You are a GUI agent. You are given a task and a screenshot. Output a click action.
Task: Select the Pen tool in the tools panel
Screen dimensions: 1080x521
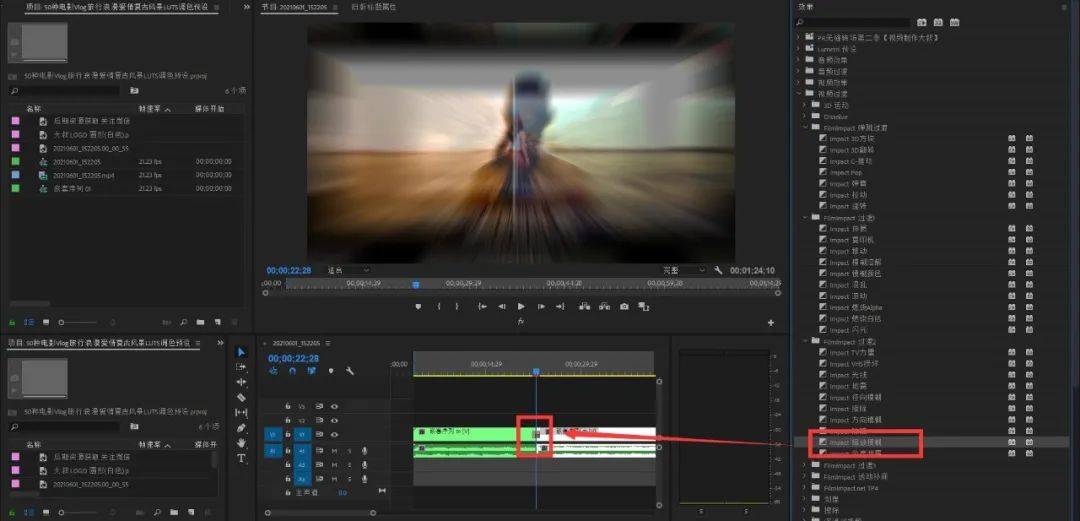pyautogui.click(x=241, y=428)
